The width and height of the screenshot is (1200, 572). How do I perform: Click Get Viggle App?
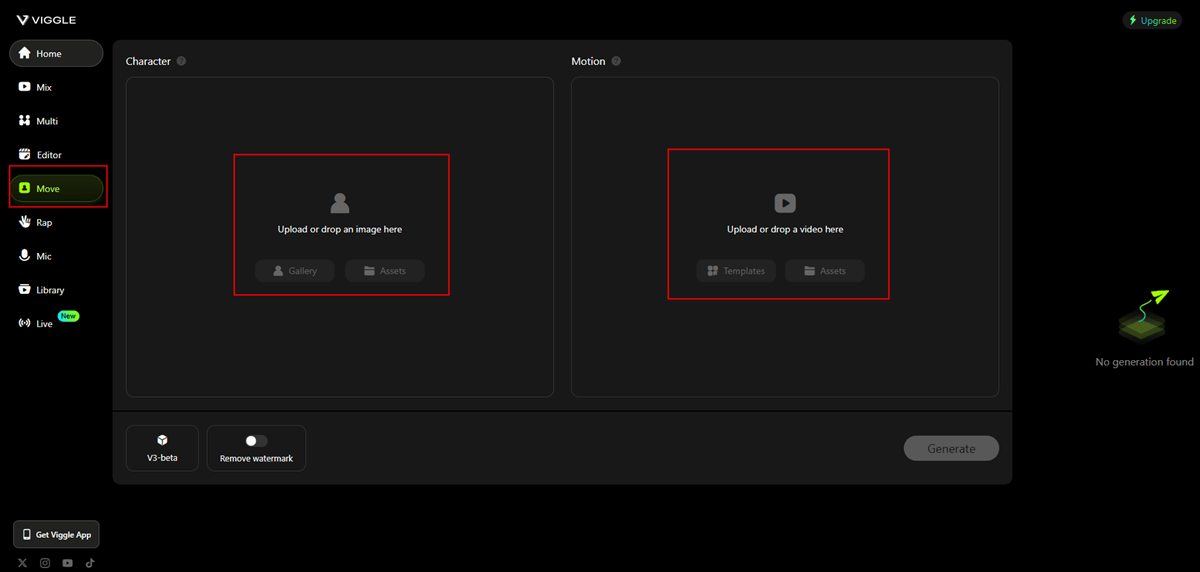pyautogui.click(x=56, y=534)
